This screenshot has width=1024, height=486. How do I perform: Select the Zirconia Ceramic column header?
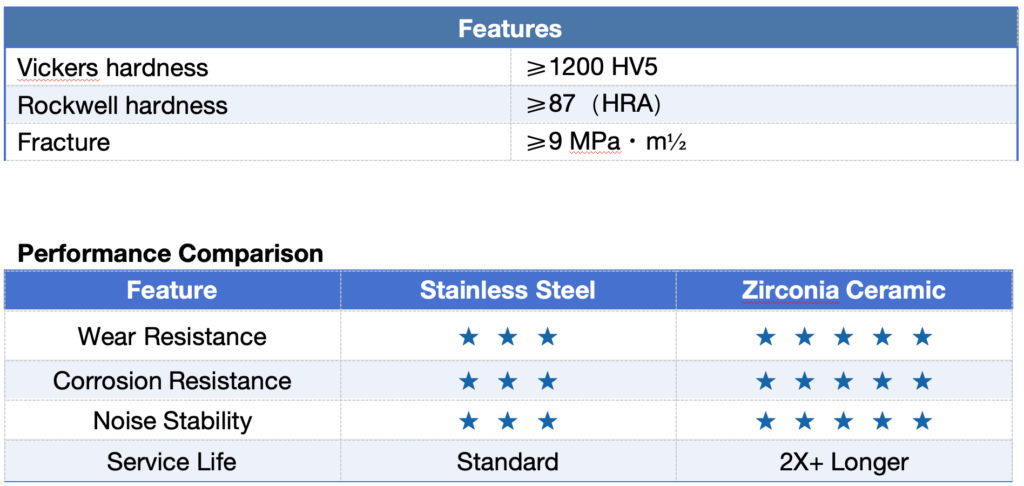click(846, 290)
